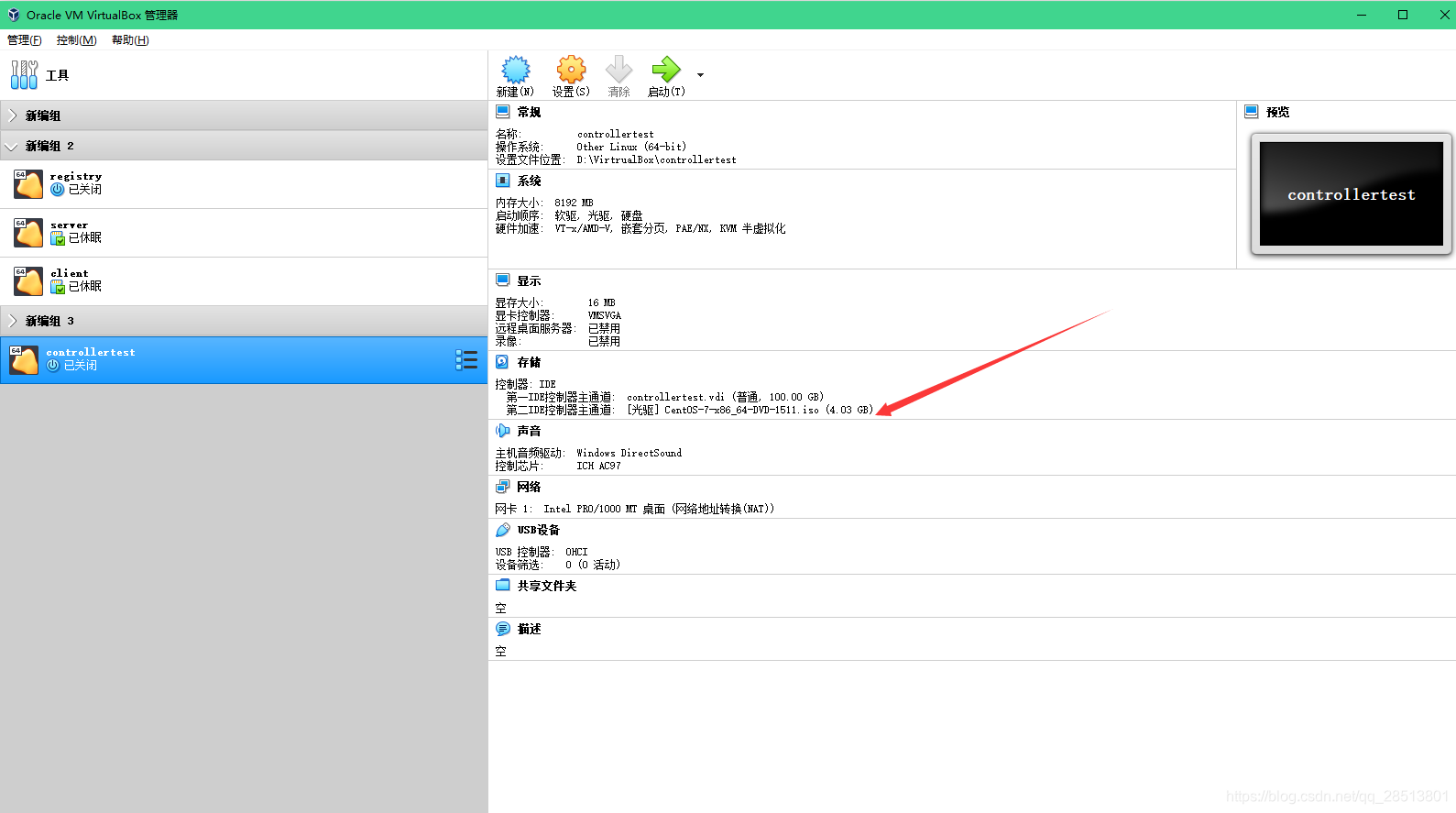1456x813 pixels.
Task: Open the 声音 settings heading link
Action: pos(529,431)
